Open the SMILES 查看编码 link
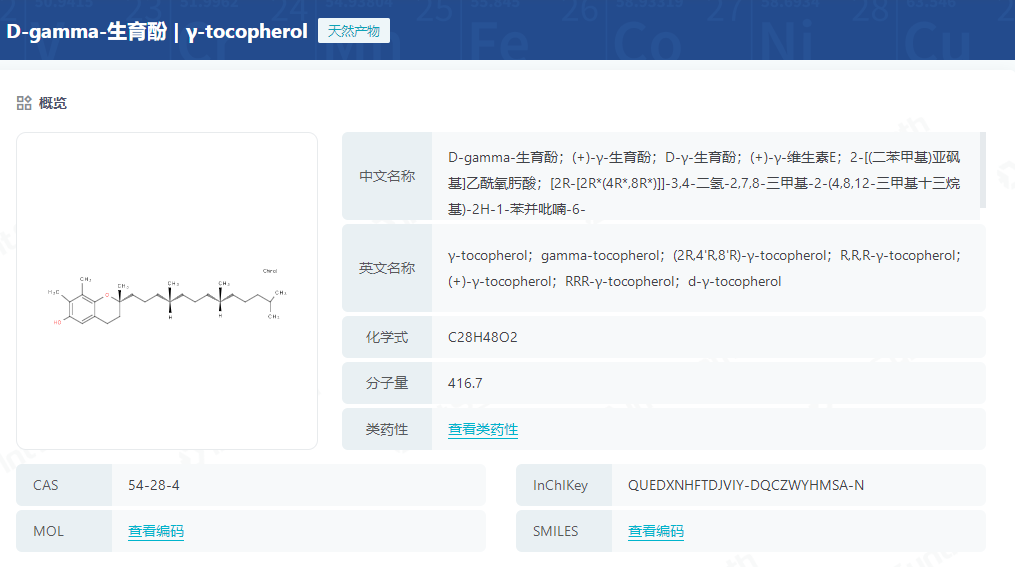1015x567 pixels. (656, 531)
